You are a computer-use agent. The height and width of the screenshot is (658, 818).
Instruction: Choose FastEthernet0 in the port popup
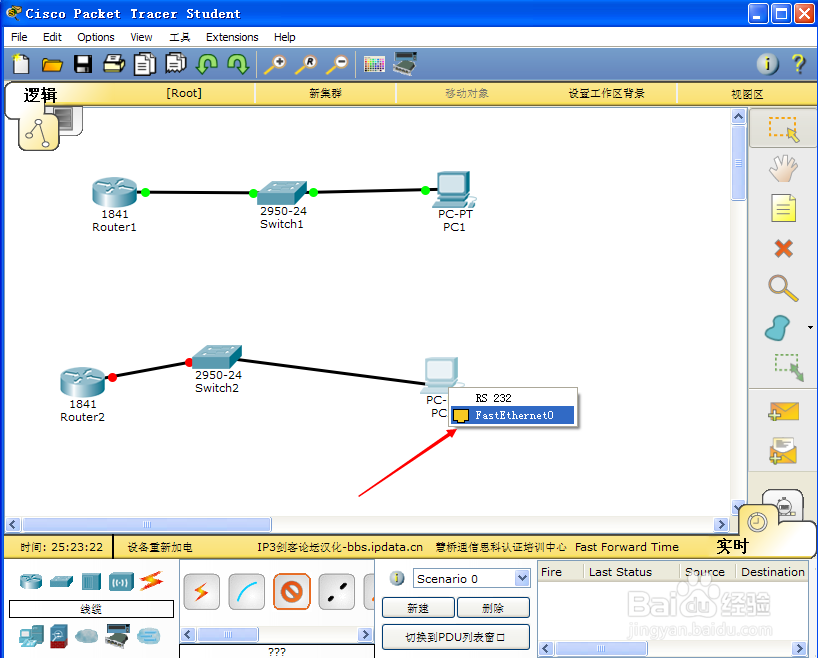tap(512, 415)
